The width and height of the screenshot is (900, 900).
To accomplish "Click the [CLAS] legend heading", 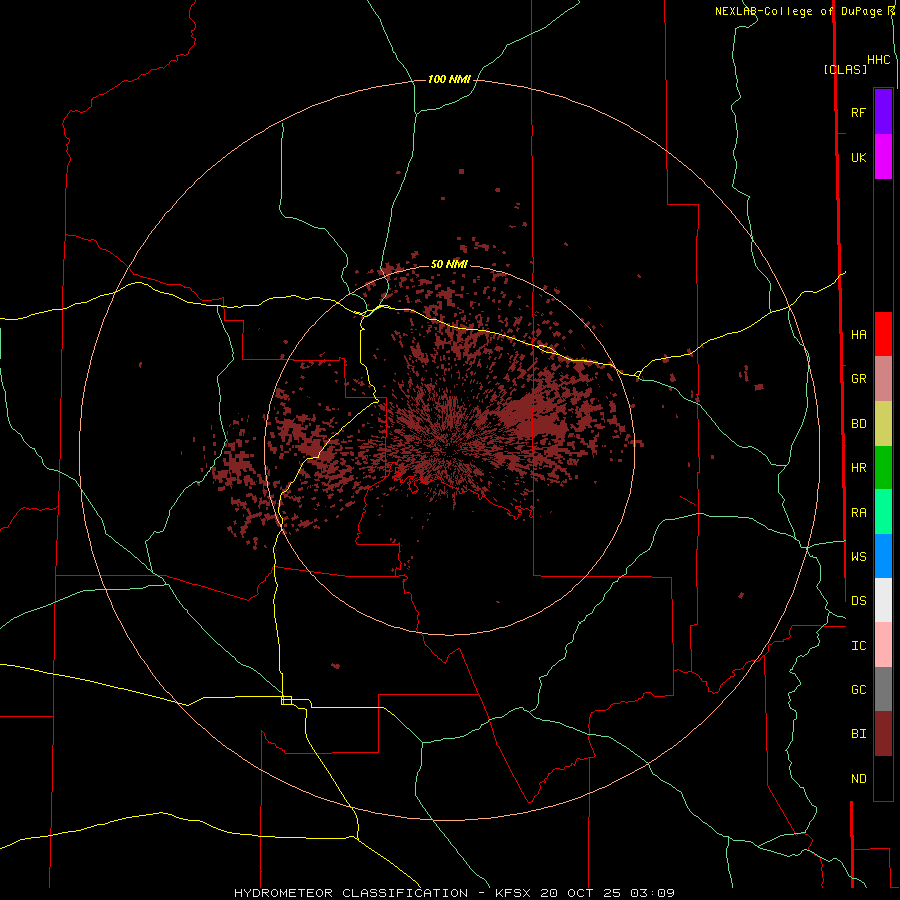I will pos(845,69).
